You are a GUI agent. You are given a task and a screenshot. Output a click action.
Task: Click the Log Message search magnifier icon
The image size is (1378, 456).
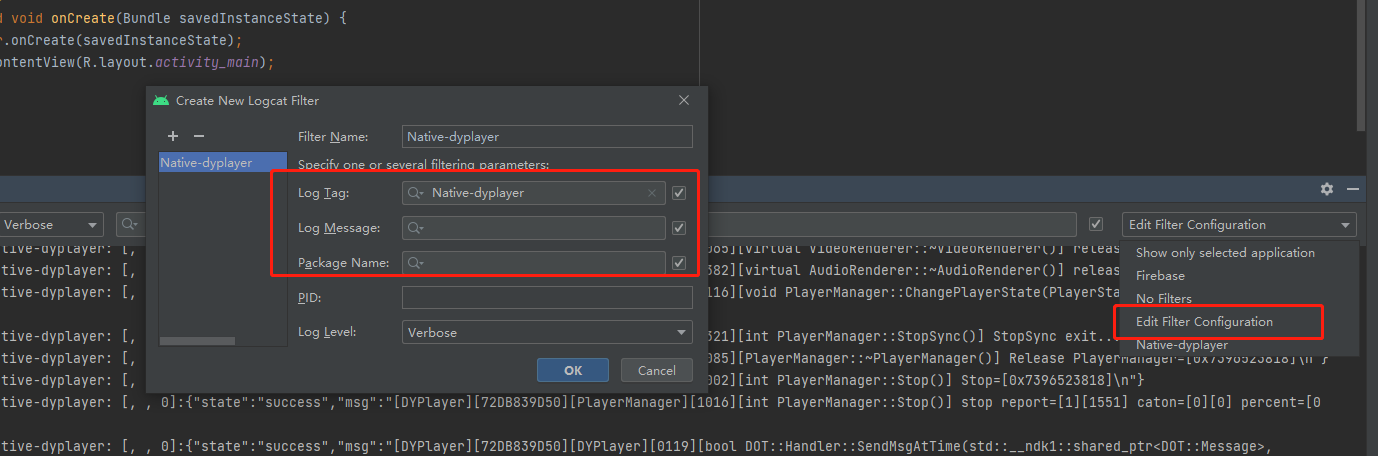[416, 229]
